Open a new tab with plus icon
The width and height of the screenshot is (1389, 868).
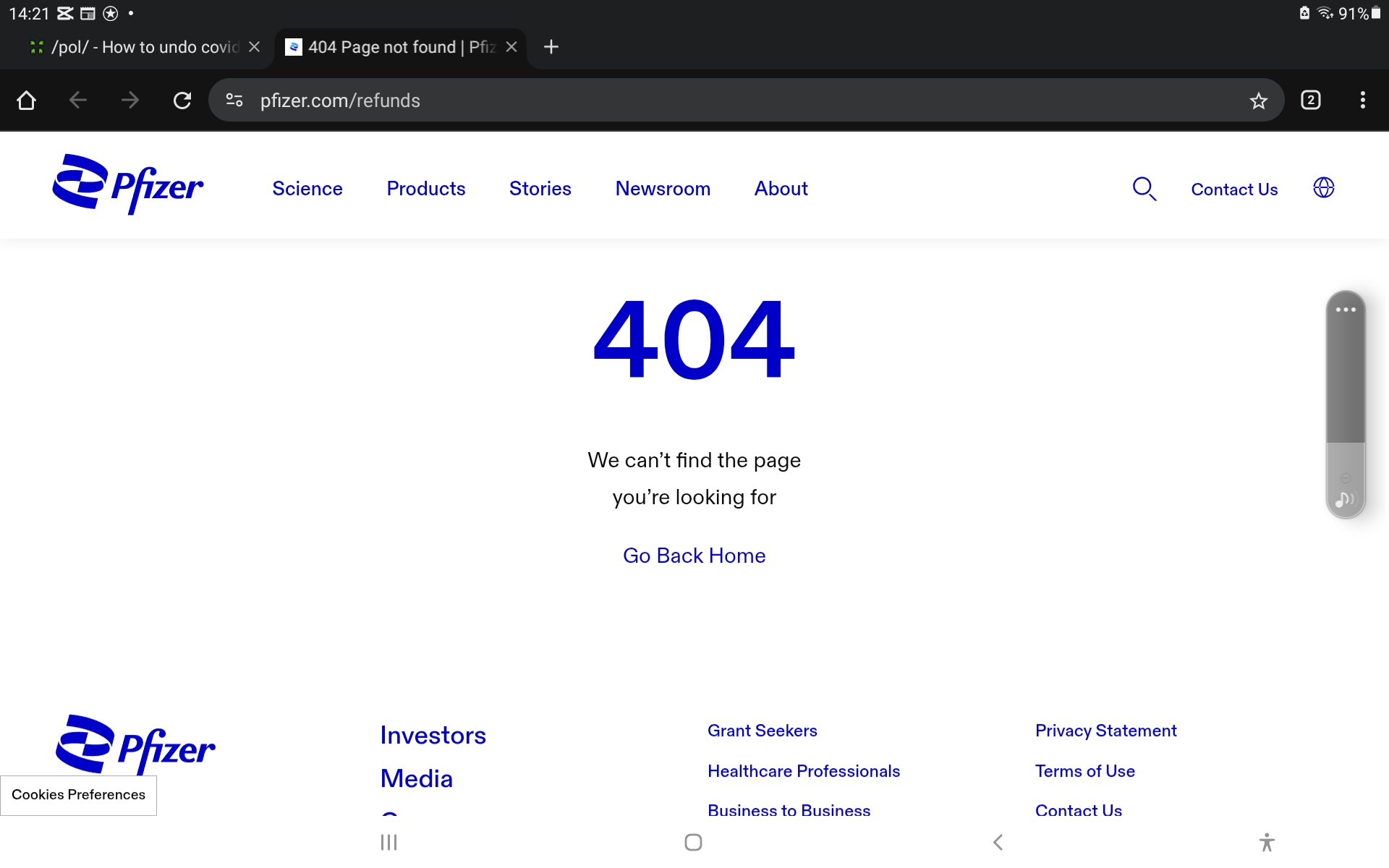[x=551, y=47]
